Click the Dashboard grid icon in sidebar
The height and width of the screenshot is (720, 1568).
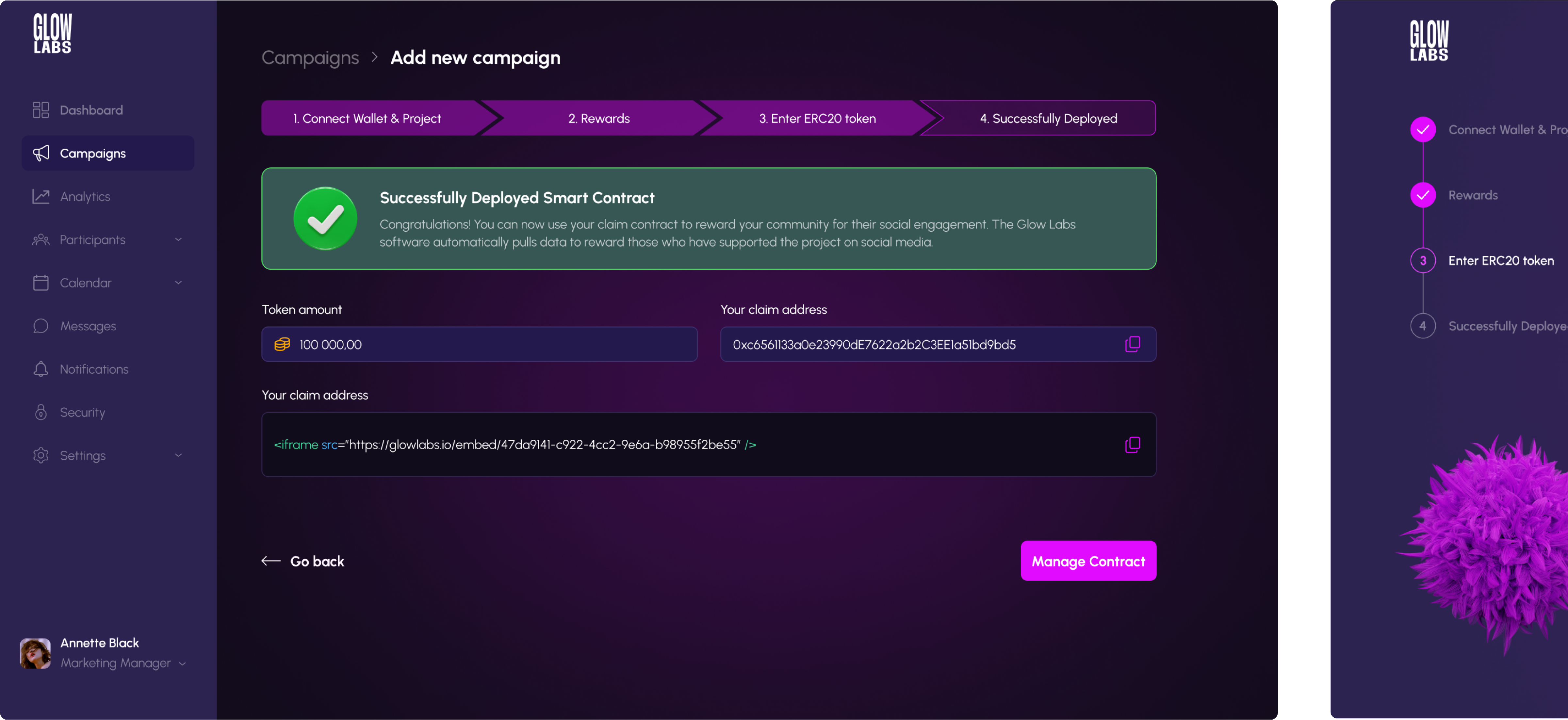[x=41, y=110]
